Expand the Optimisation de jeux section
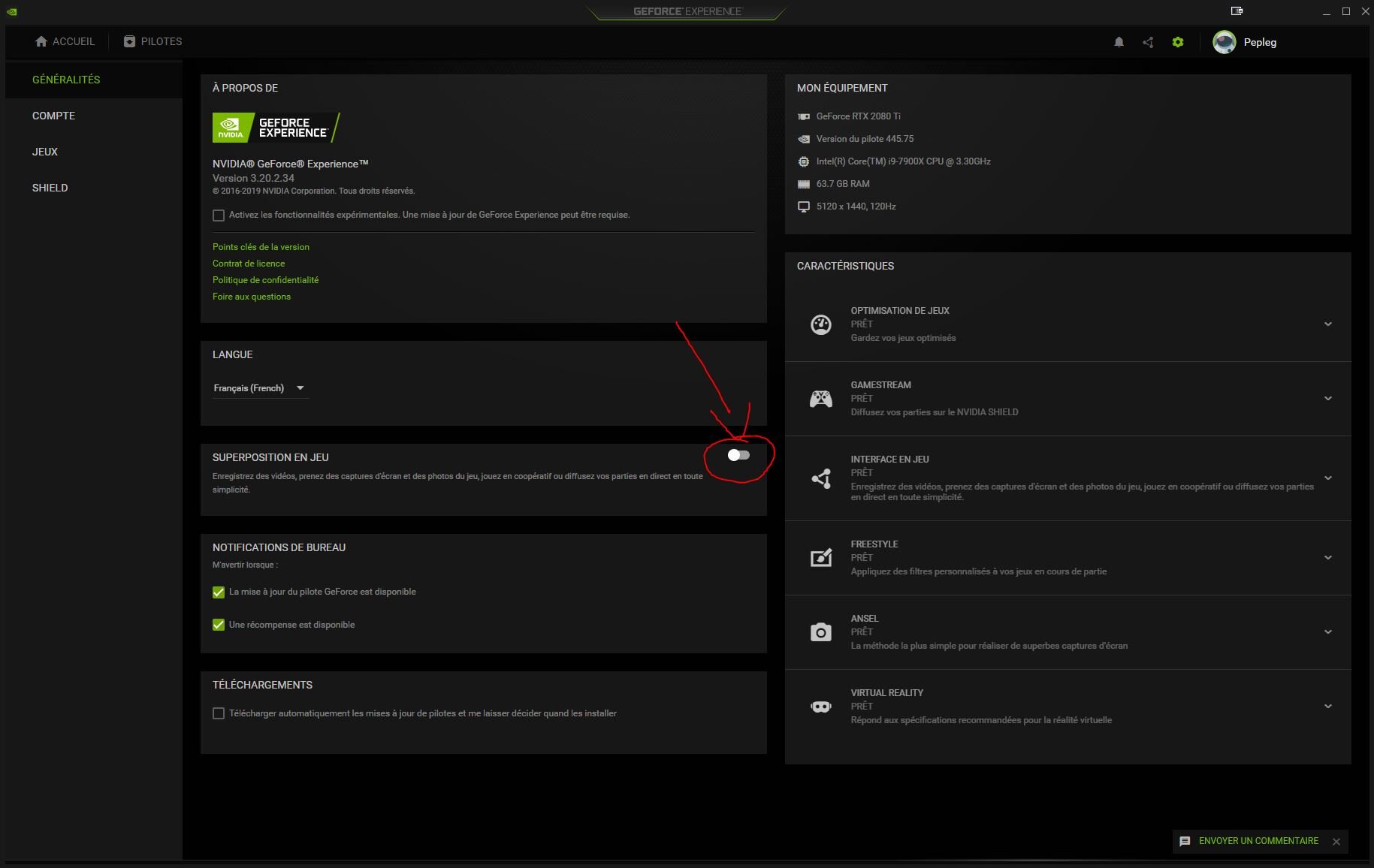 [1327, 324]
